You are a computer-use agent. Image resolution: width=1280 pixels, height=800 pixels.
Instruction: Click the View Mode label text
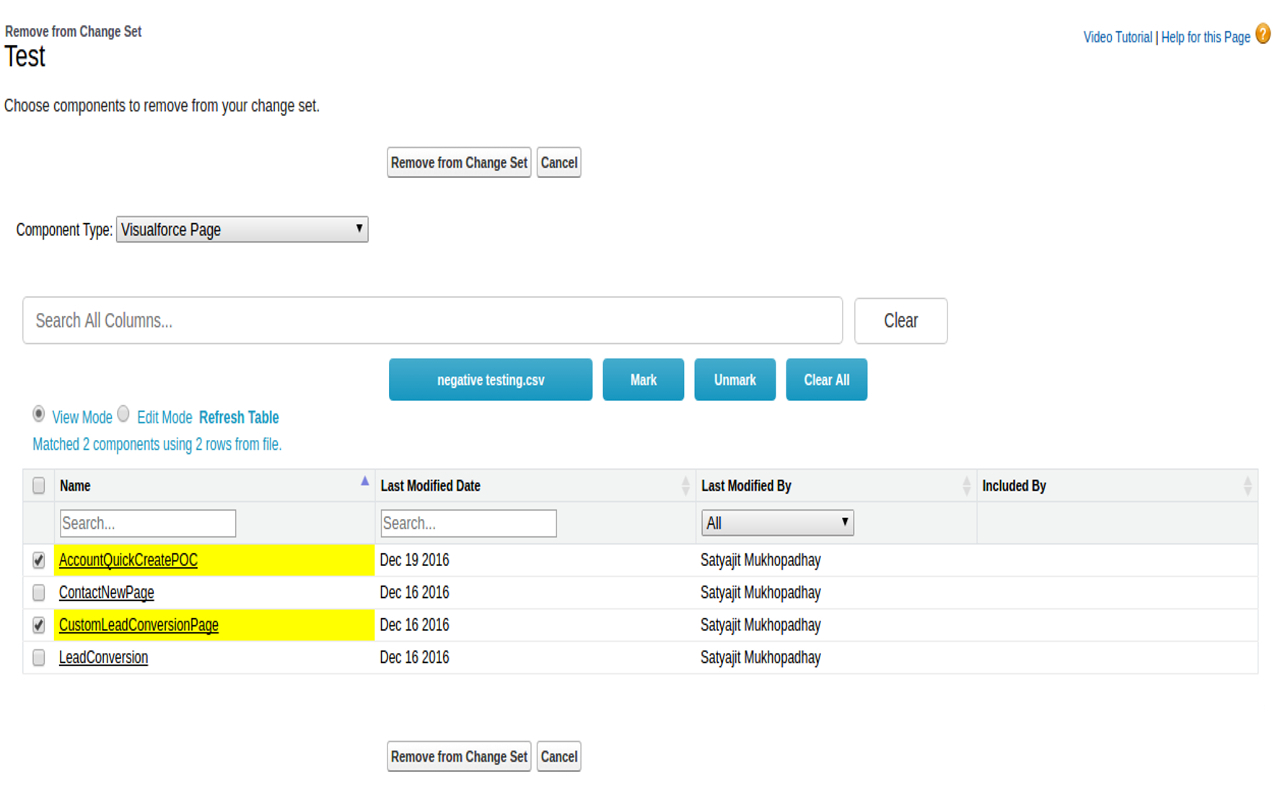[x=82, y=417]
